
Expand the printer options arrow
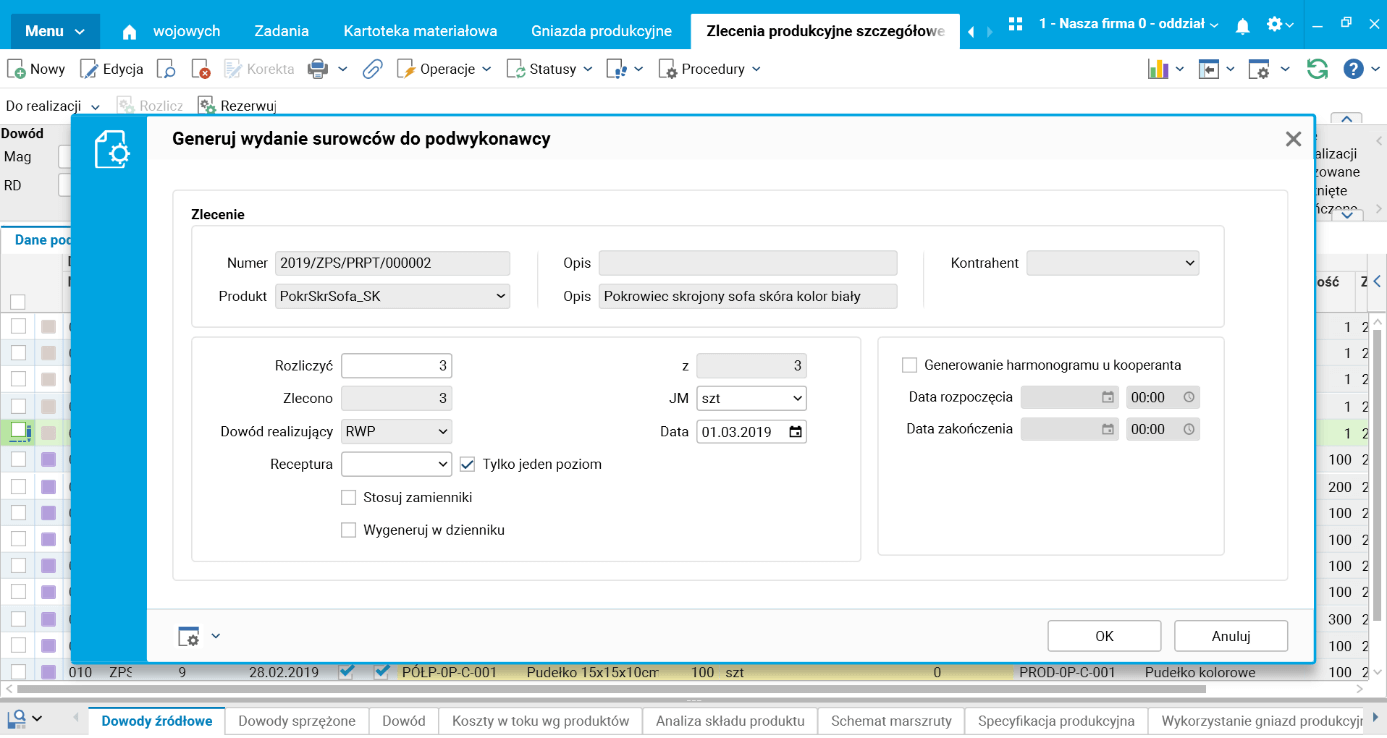click(342, 69)
